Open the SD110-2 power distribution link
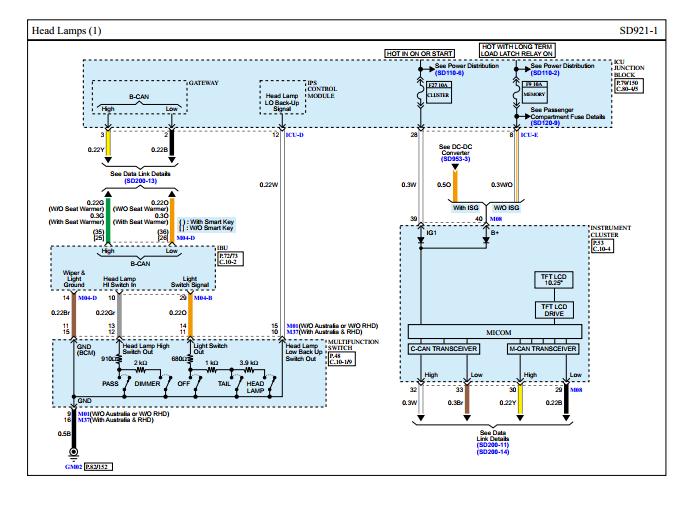The image size is (700, 505). pos(545,73)
